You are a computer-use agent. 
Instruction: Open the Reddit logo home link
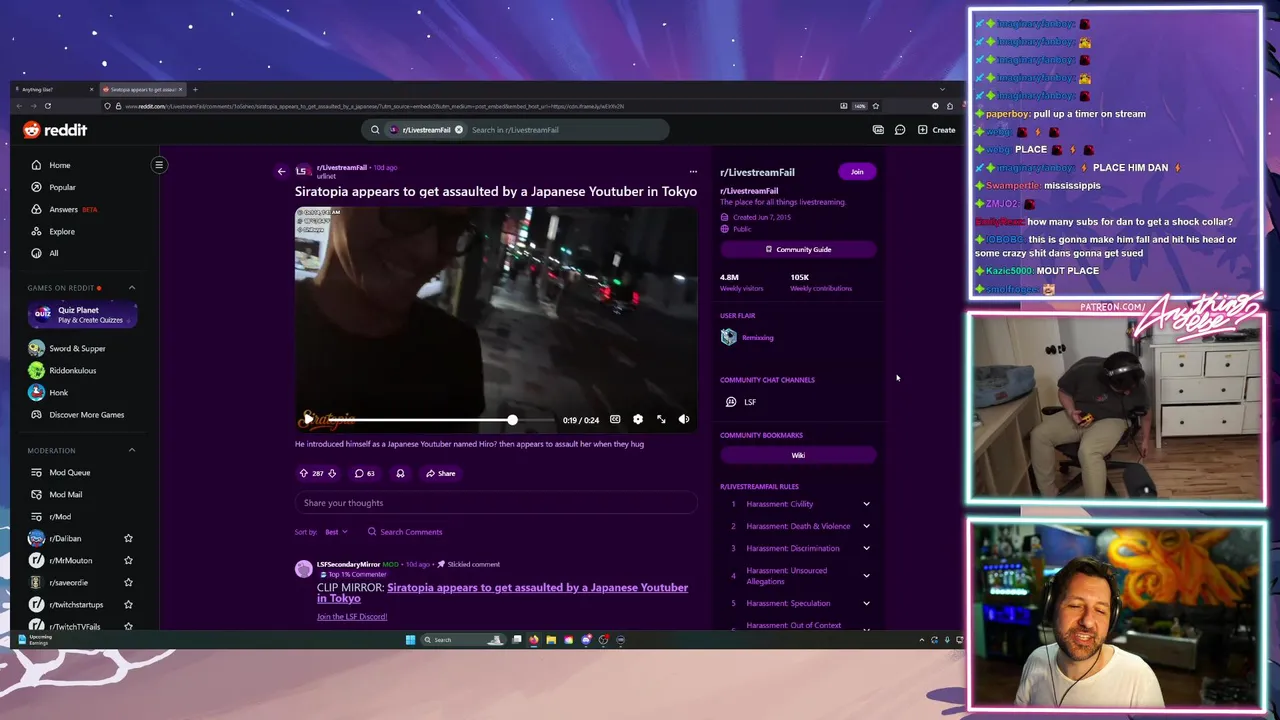point(55,130)
